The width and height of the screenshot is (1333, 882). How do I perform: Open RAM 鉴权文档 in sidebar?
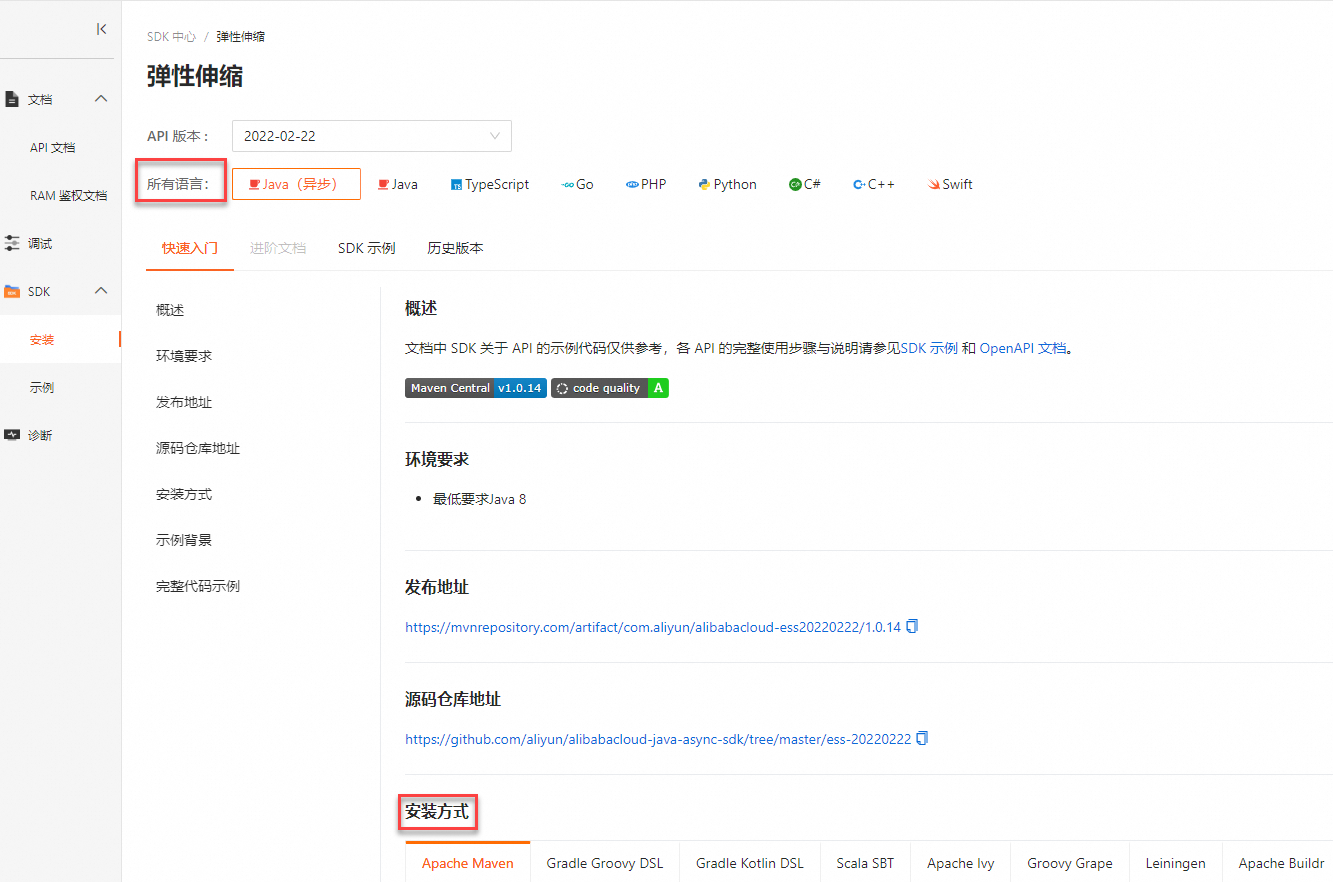(x=68, y=195)
